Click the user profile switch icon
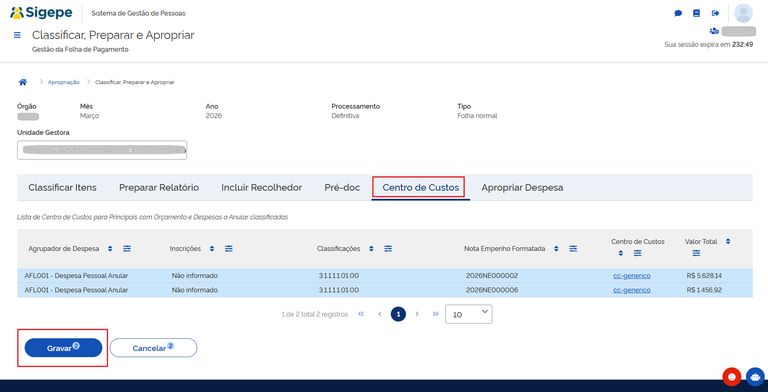 pos(714,31)
